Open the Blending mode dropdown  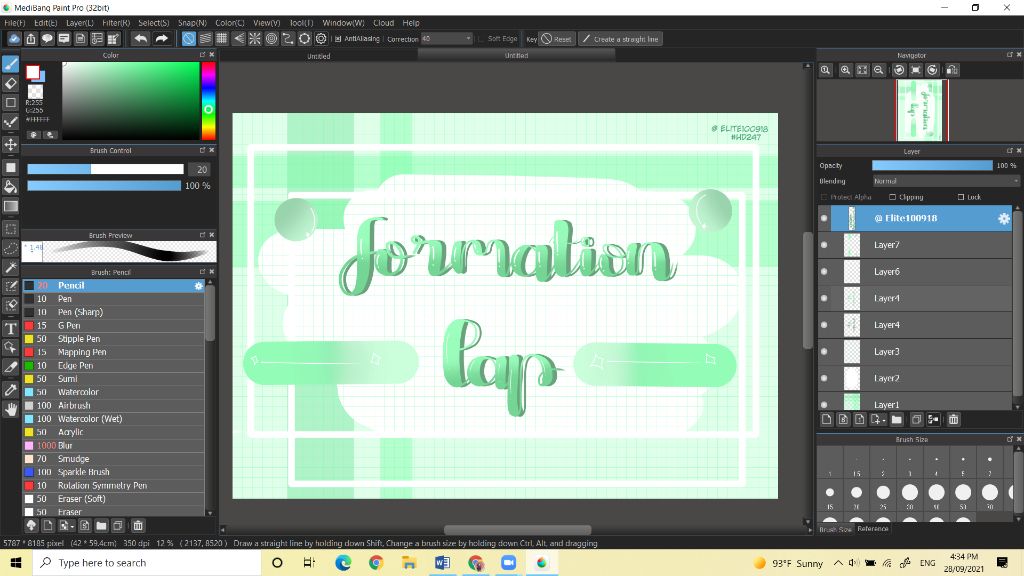coord(946,181)
